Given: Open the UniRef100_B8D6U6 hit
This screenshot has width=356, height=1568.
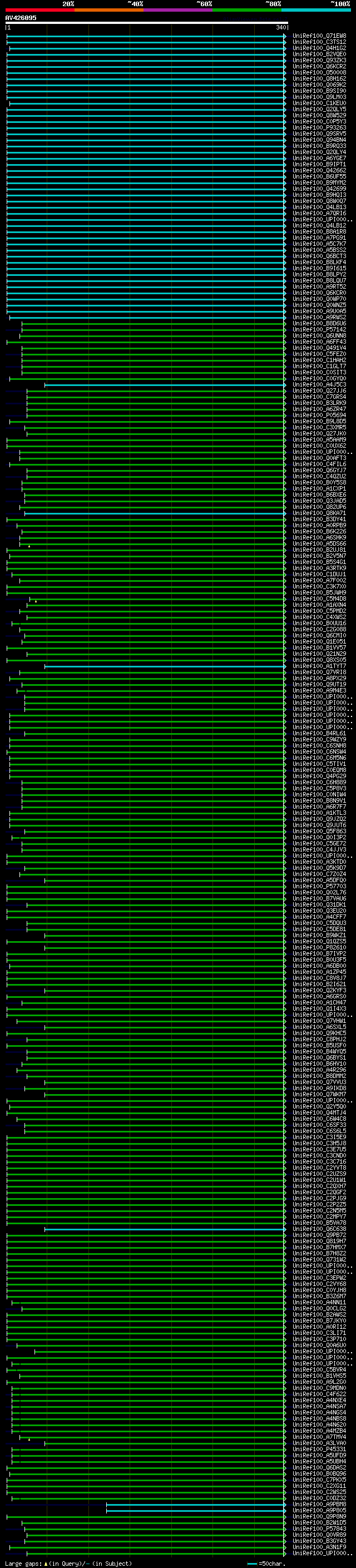Looking at the screenshot, I should coord(319,323).
